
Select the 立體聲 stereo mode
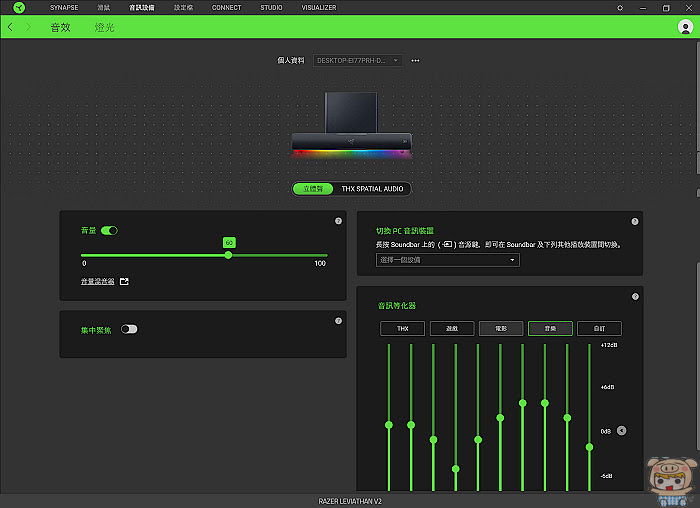pos(313,189)
